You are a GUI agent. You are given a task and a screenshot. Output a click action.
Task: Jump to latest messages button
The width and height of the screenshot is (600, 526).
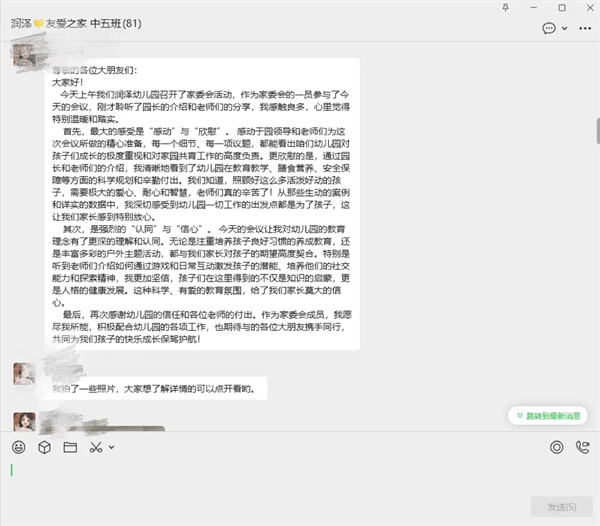[547, 415]
